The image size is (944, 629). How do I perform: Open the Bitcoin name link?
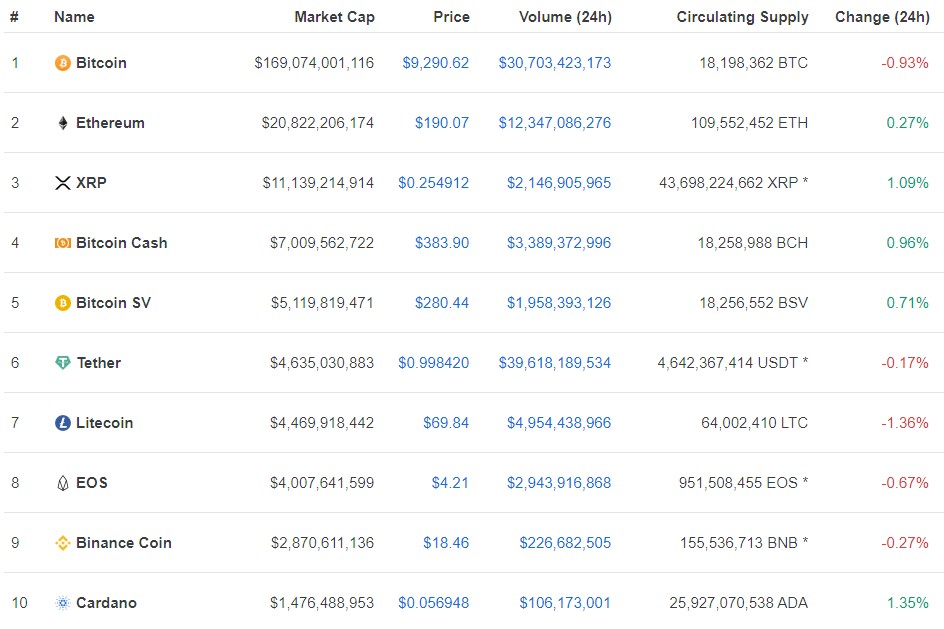pyautogui.click(x=101, y=63)
